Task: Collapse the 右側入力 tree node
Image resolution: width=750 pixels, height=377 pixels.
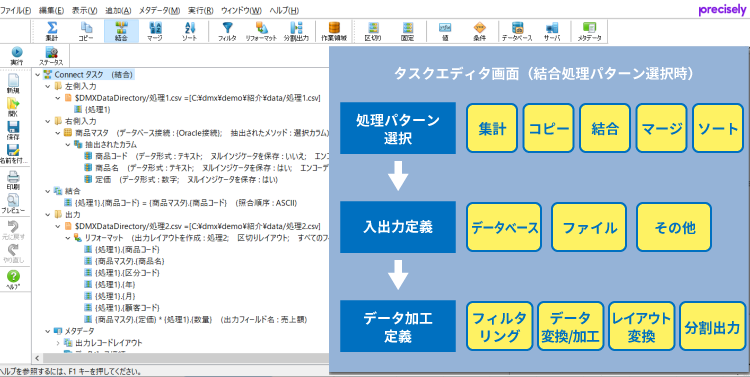Action: pyautogui.click(x=47, y=122)
